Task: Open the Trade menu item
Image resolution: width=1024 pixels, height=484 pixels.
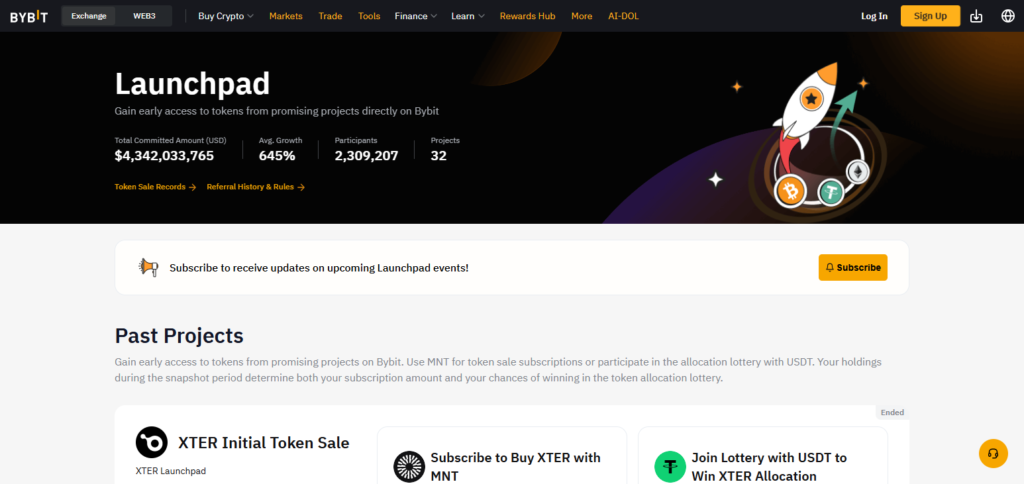Action: point(330,16)
